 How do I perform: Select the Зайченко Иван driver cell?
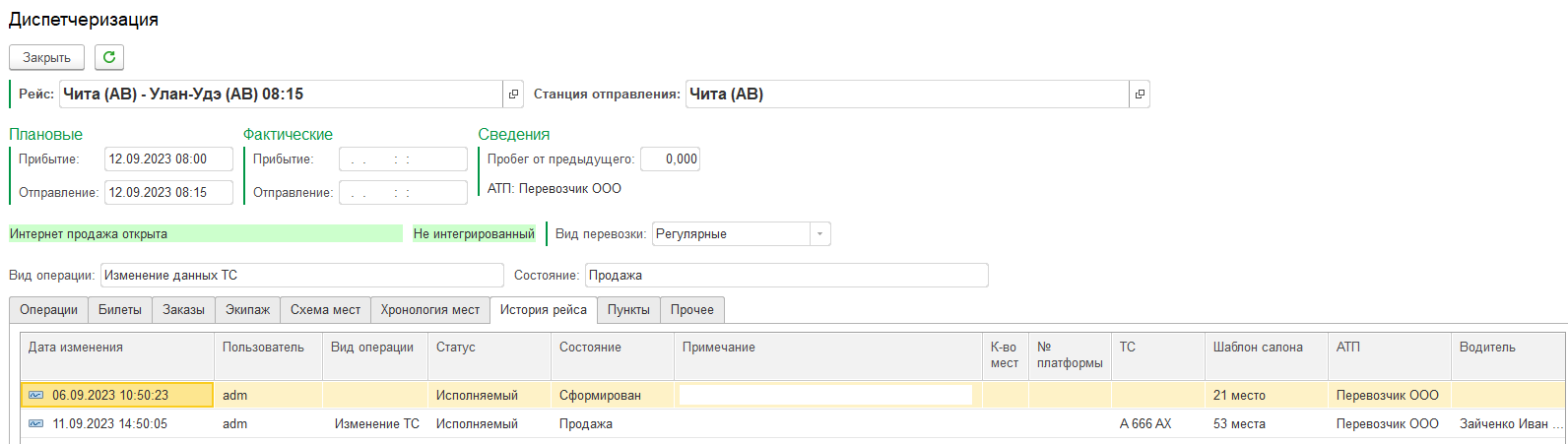(1509, 424)
